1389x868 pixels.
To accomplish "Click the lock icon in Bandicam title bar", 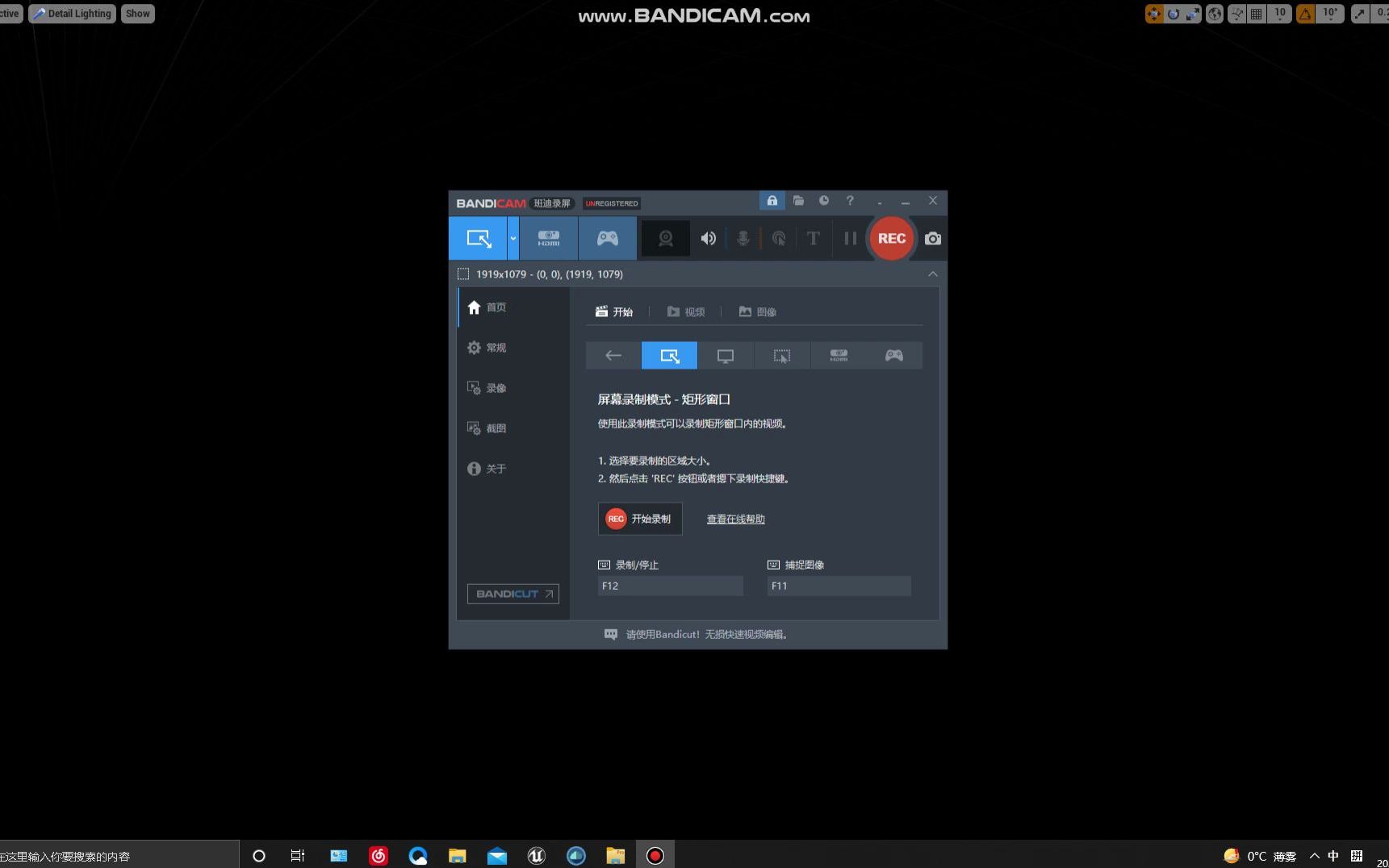I will [x=772, y=200].
